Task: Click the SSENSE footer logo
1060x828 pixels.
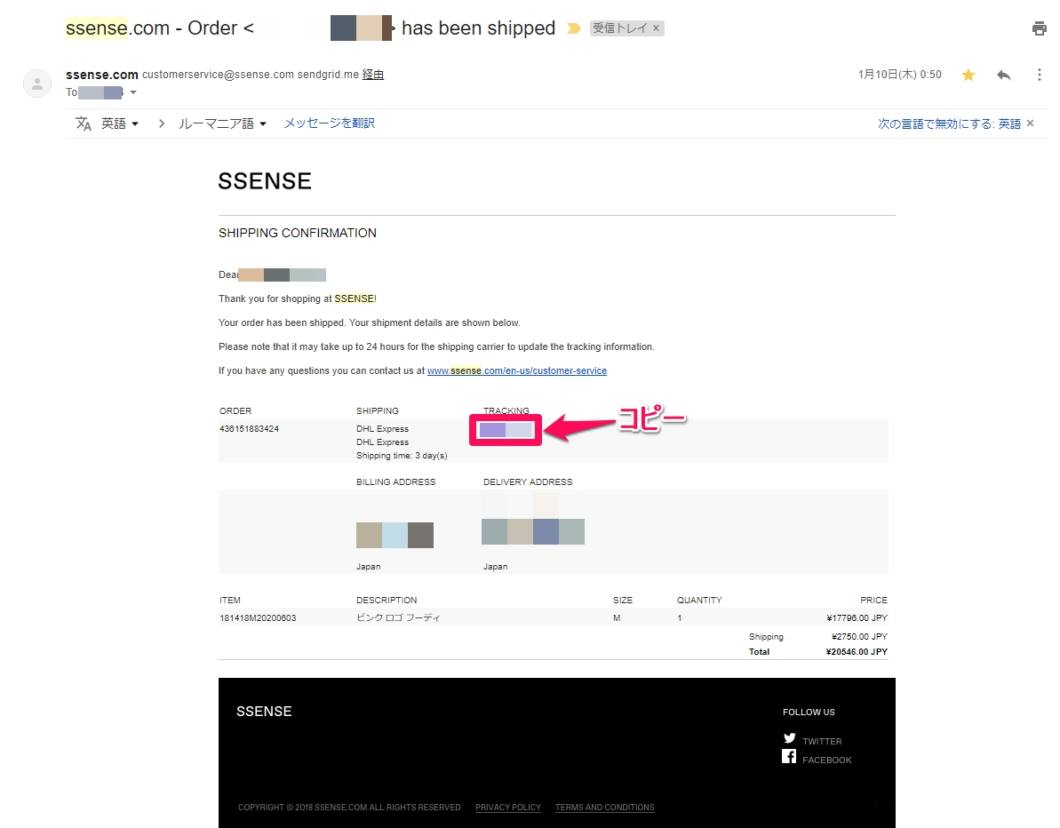Action: [264, 711]
